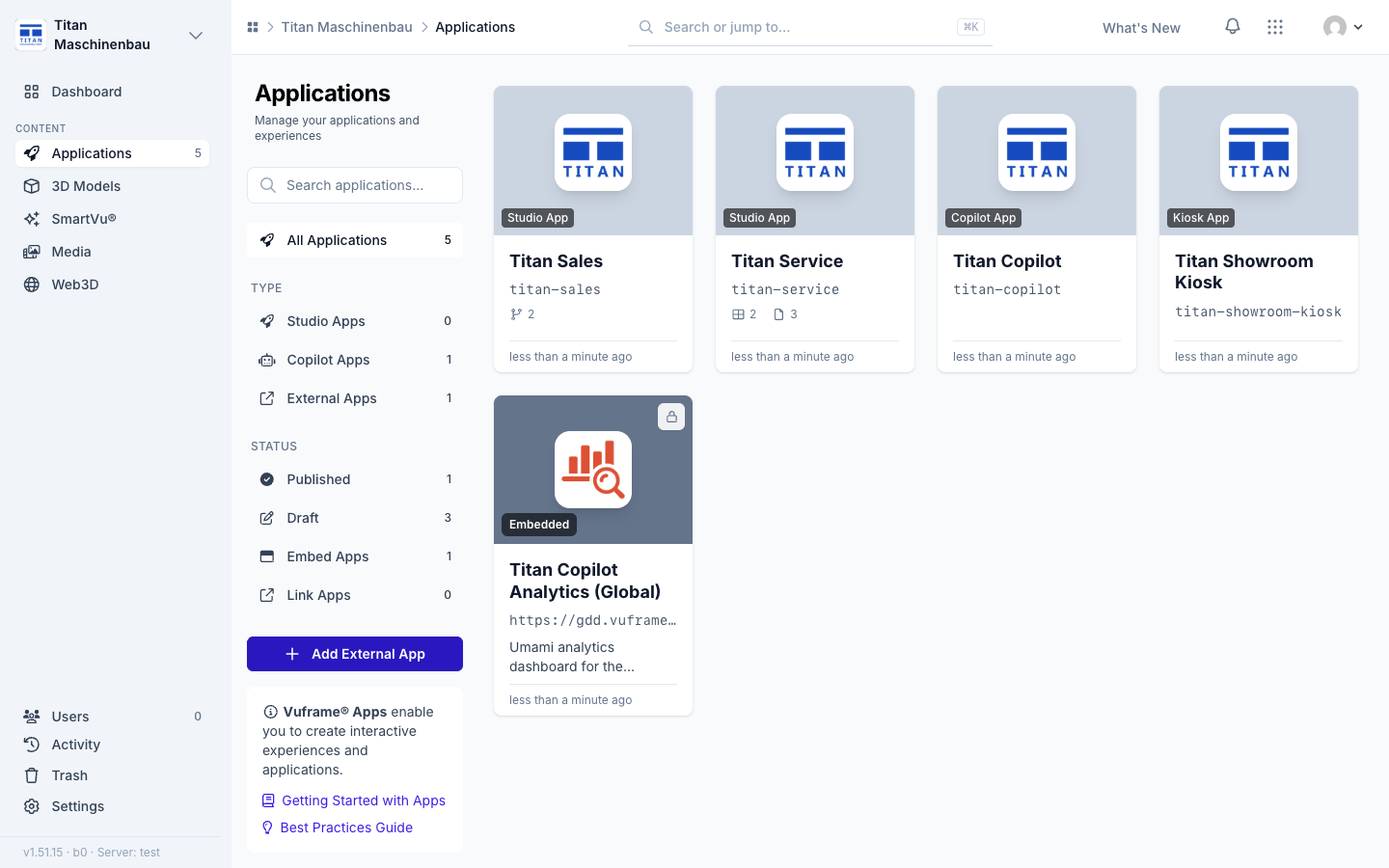The image size is (1389, 868).
Task: Click the branch icon on Titan Sales
Action: [x=516, y=314]
